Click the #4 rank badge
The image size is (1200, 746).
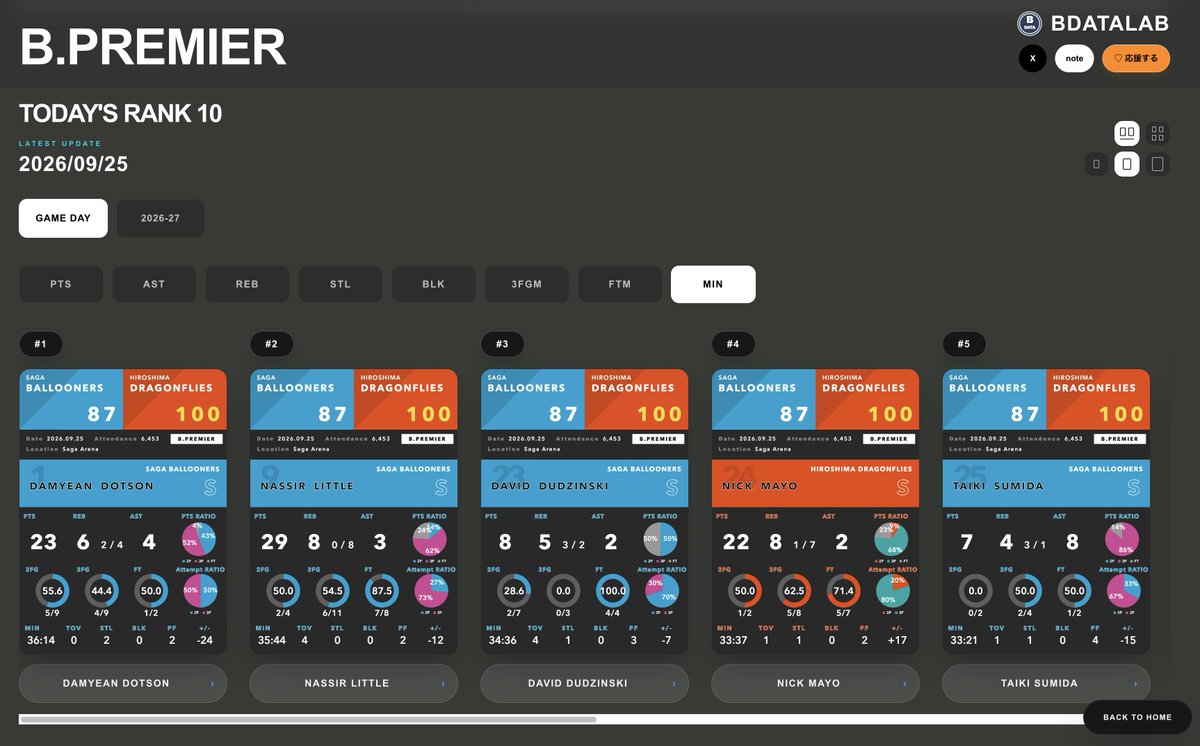[x=733, y=344]
